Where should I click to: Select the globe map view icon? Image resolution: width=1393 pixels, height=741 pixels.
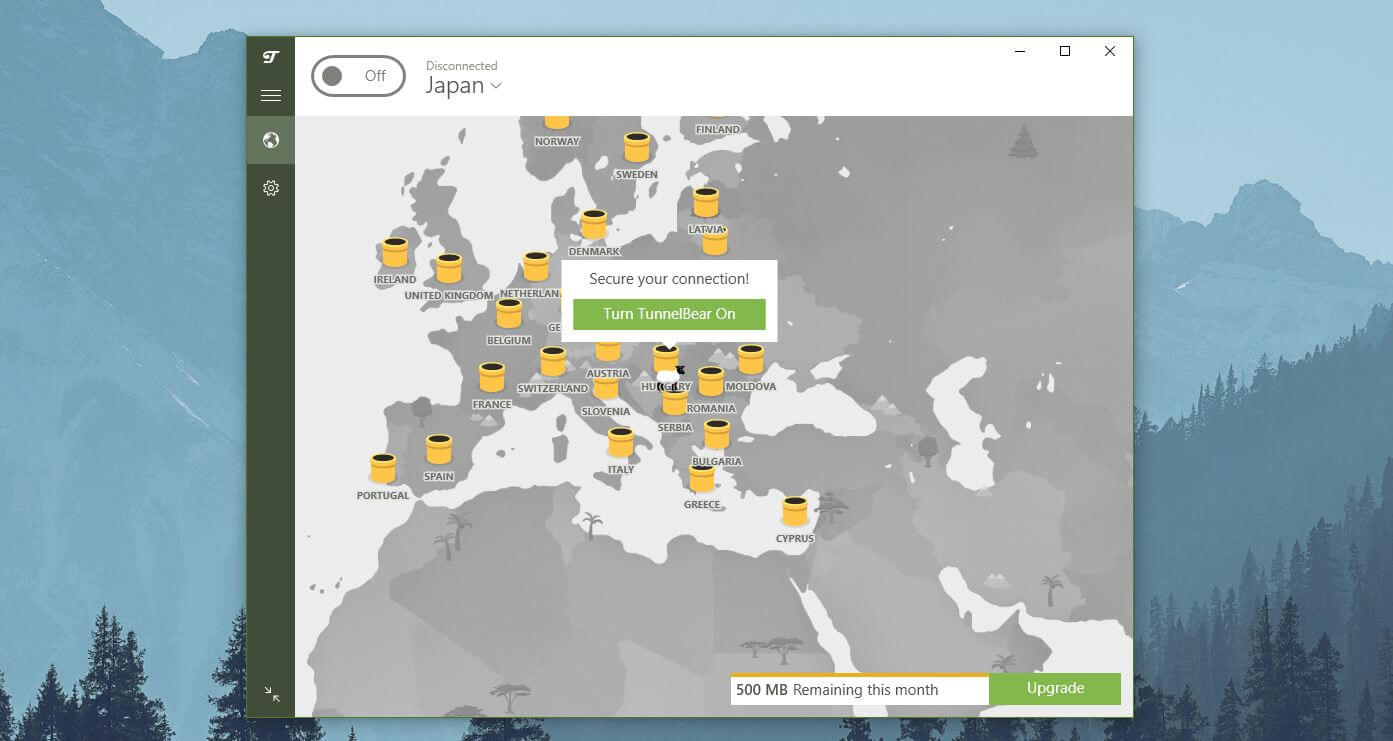click(271, 140)
